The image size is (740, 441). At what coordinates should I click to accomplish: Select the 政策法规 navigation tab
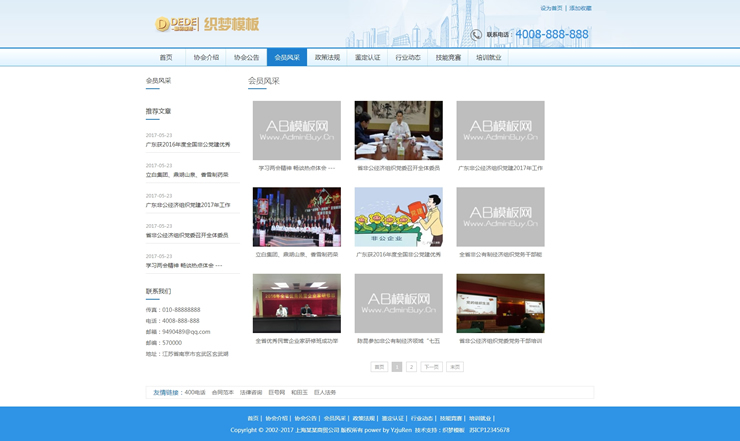tap(327, 58)
